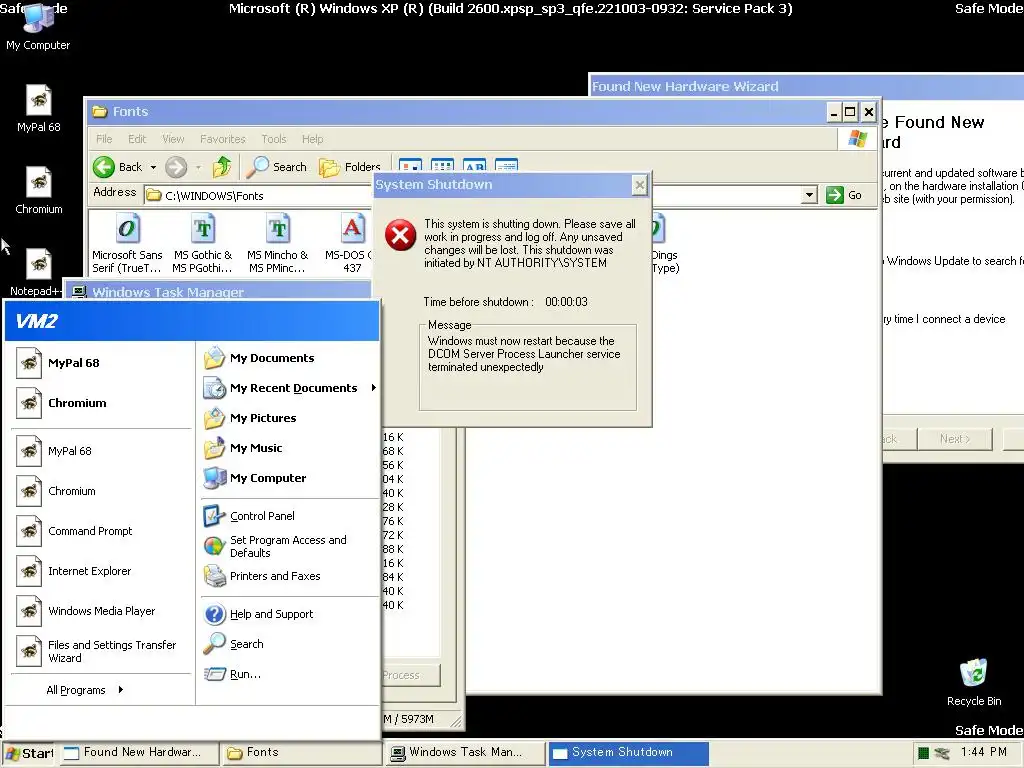Open Help and Support from Start menu
The width and height of the screenshot is (1024, 768).
point(289,614)
